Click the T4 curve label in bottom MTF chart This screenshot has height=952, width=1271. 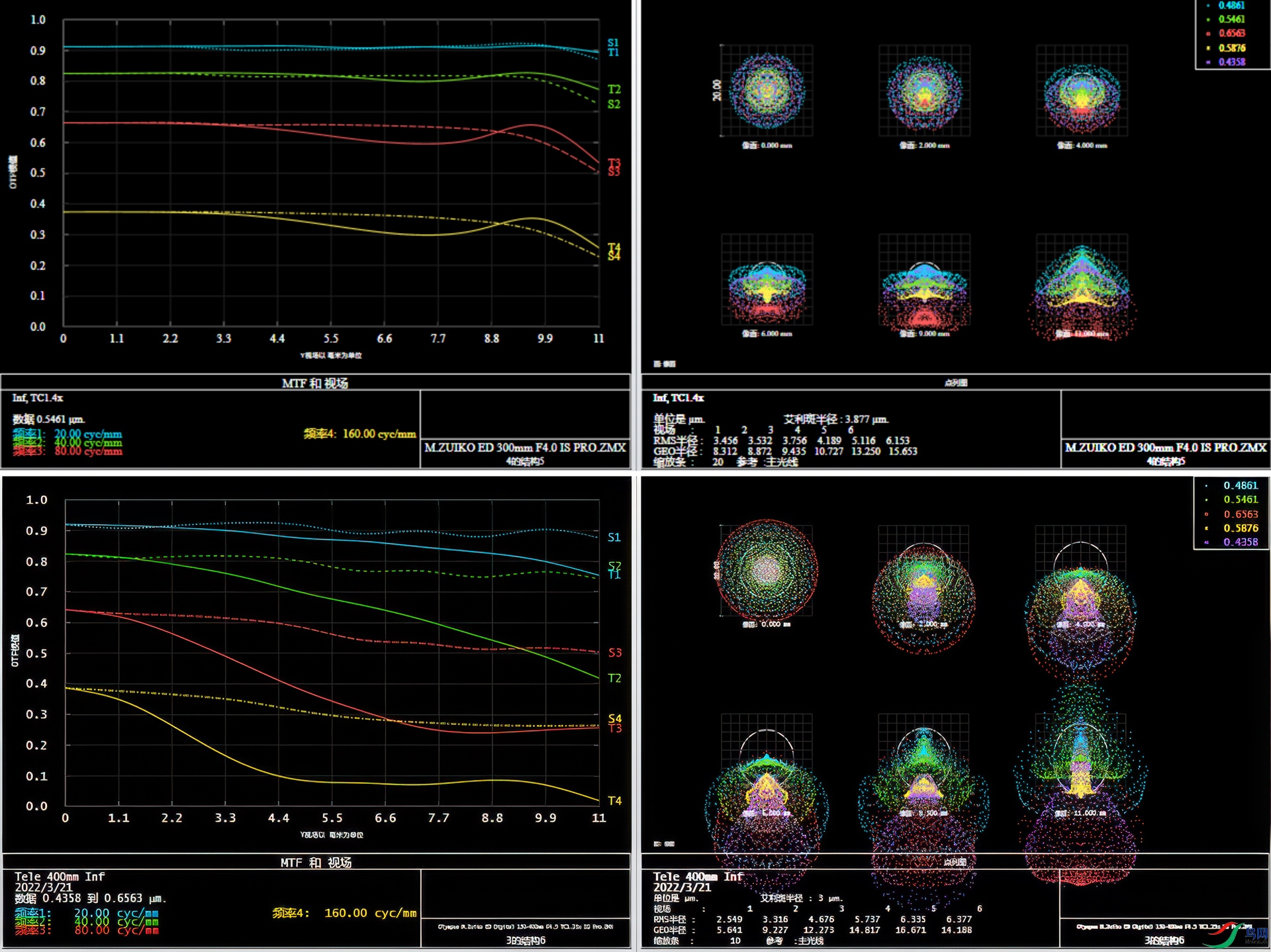(x=614, y=800)
